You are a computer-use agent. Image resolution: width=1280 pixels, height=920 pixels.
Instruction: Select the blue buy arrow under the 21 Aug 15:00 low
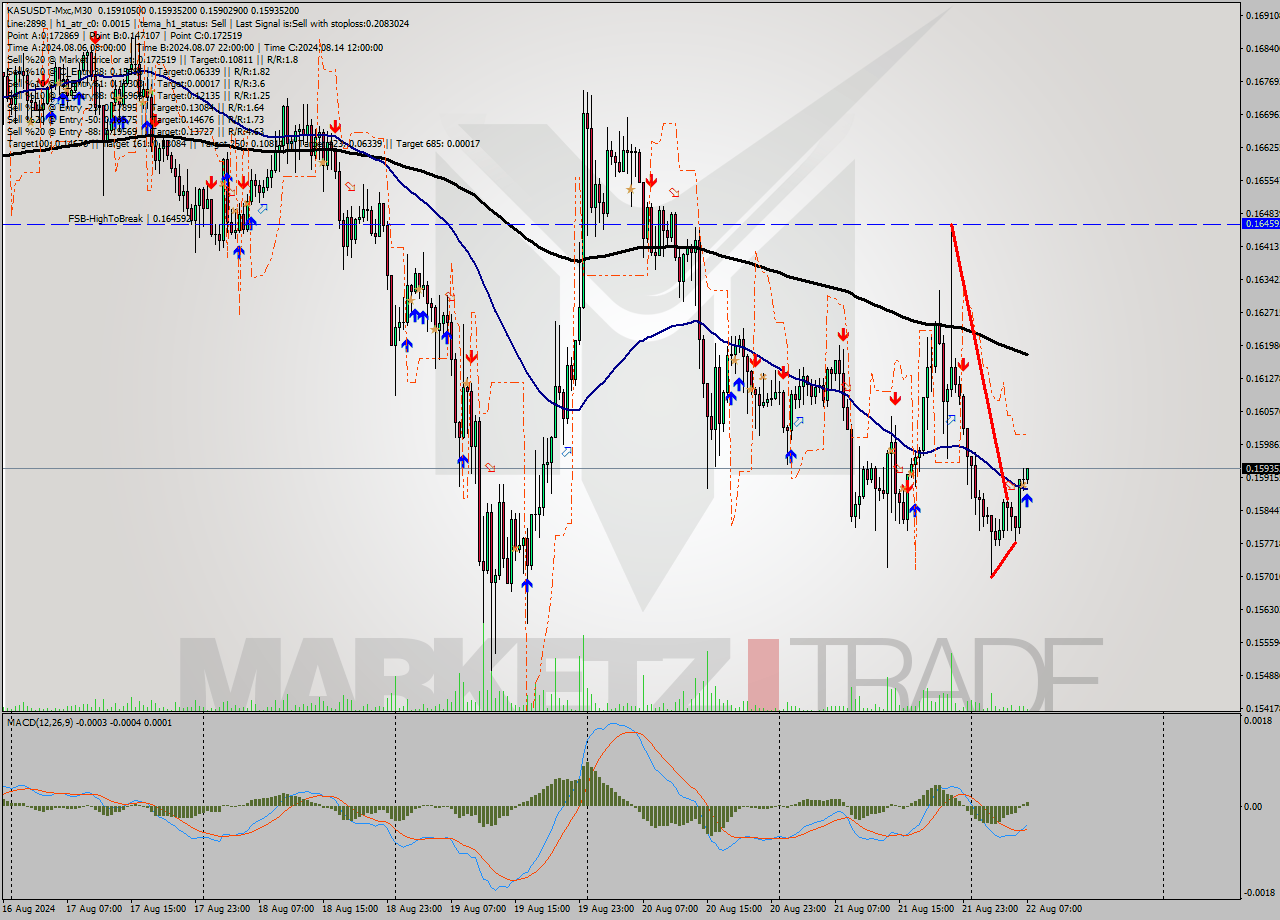click(915, 510)
